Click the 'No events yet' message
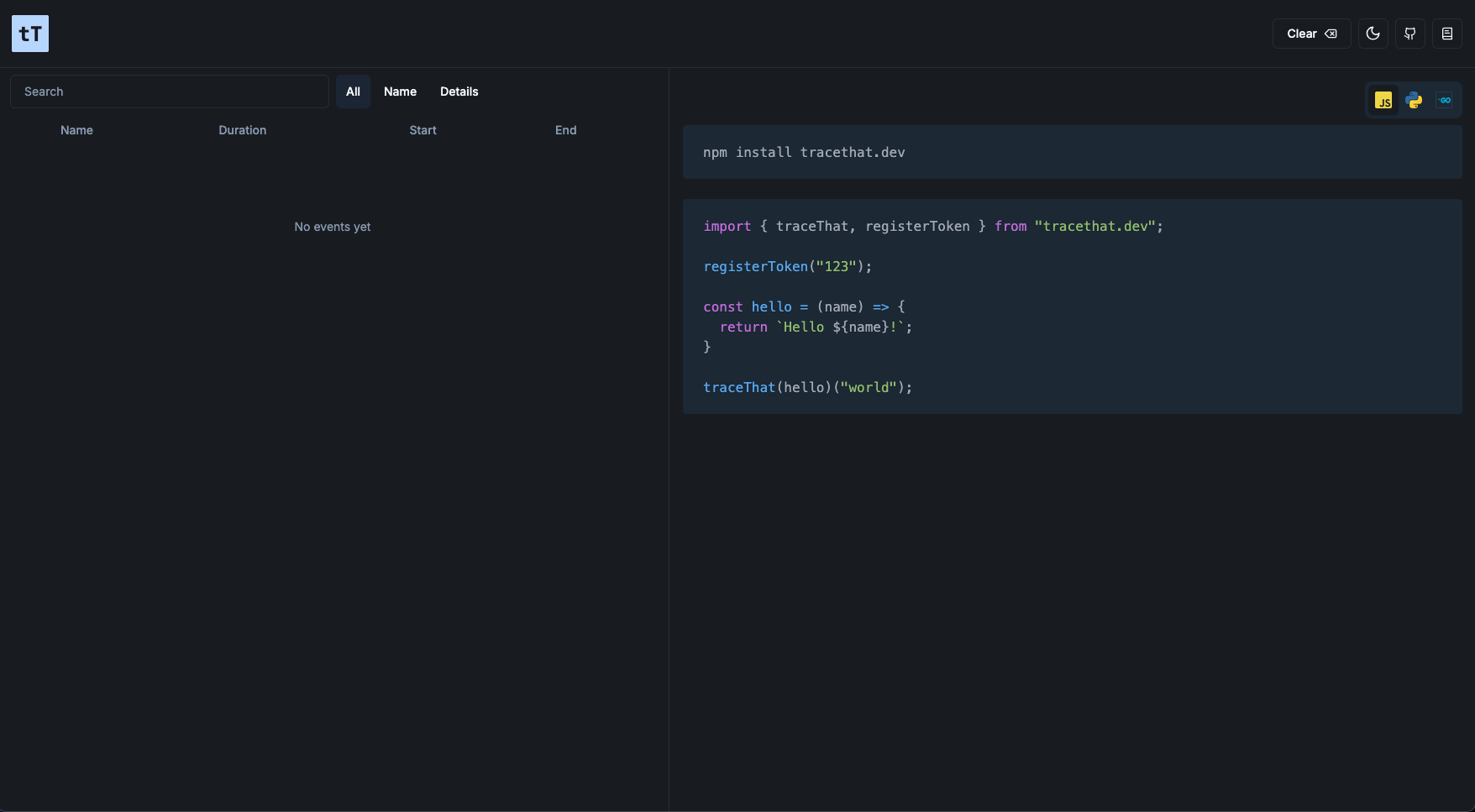1475x812 pixels. [333, 227]
